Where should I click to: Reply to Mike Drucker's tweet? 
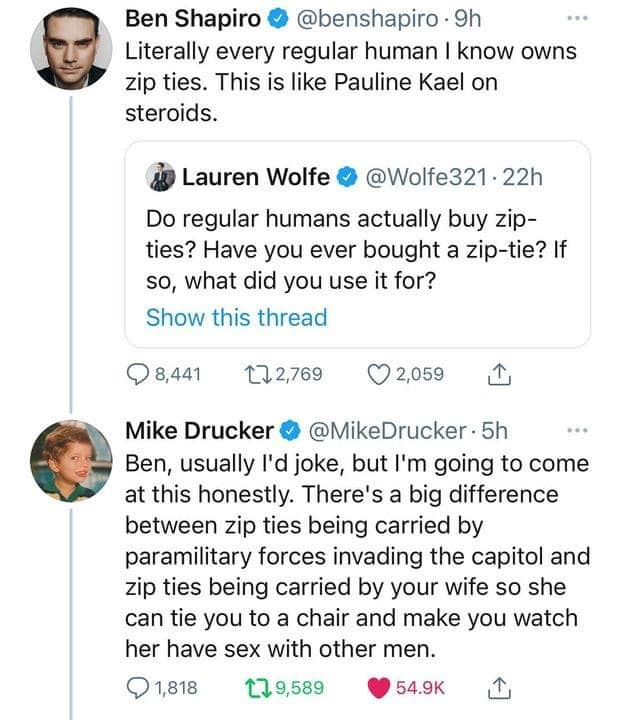coord(138,687)
